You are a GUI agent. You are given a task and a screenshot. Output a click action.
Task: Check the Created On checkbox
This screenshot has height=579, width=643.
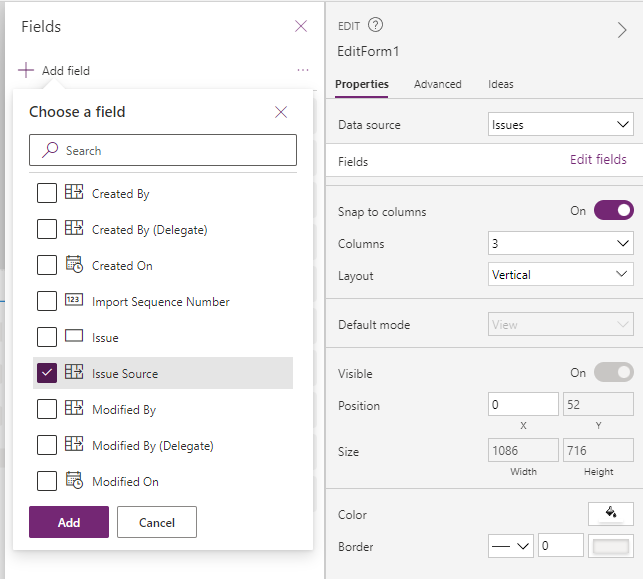[x=47, y=265]
